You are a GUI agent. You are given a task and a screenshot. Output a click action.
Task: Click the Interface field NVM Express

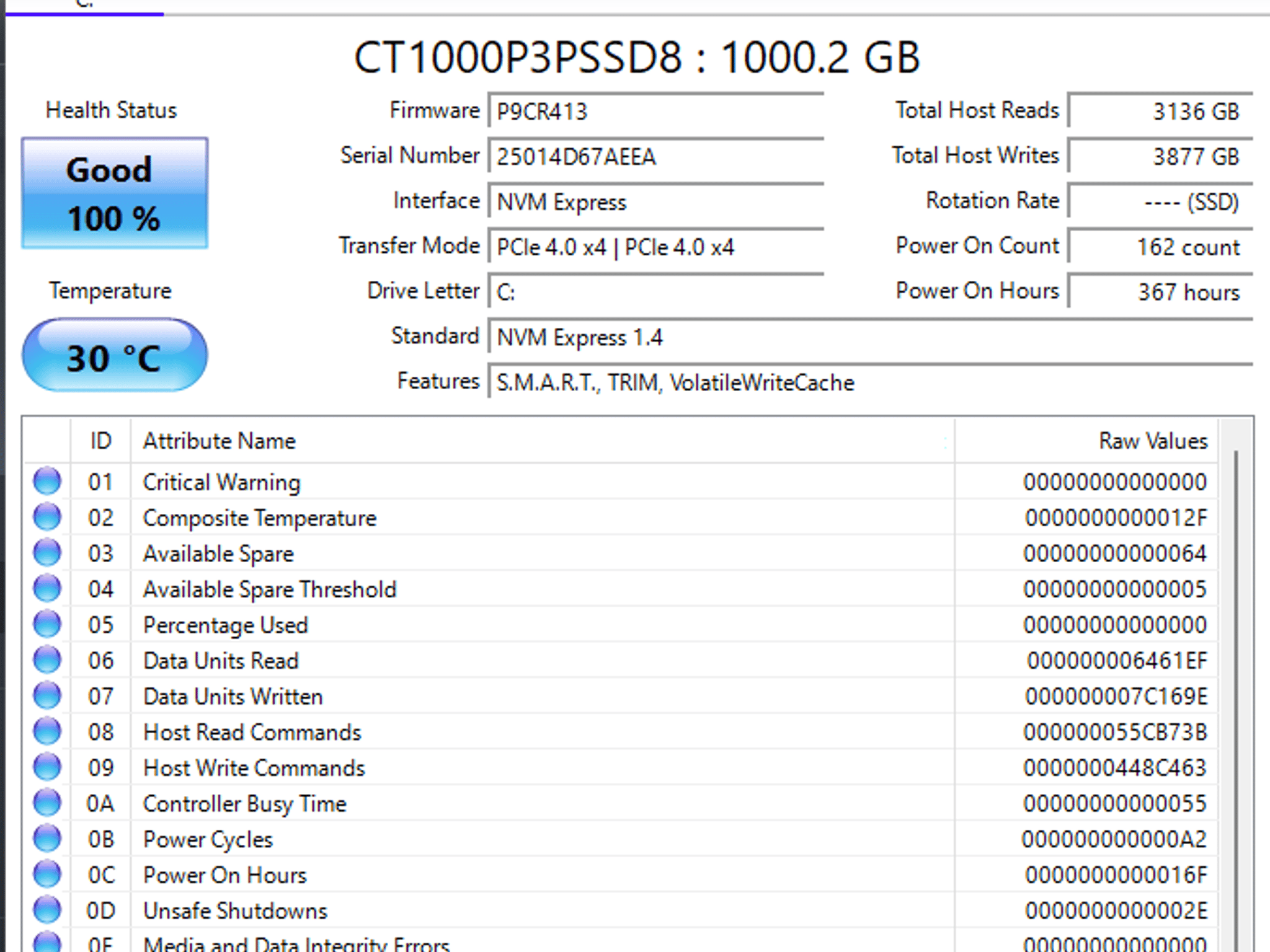tap(656, 202)
